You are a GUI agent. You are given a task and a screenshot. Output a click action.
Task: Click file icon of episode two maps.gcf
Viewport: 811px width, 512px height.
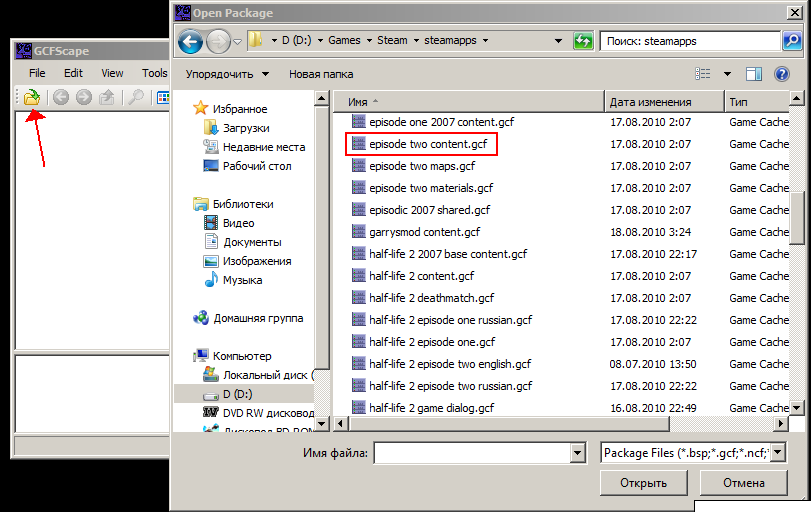[358, 165]
